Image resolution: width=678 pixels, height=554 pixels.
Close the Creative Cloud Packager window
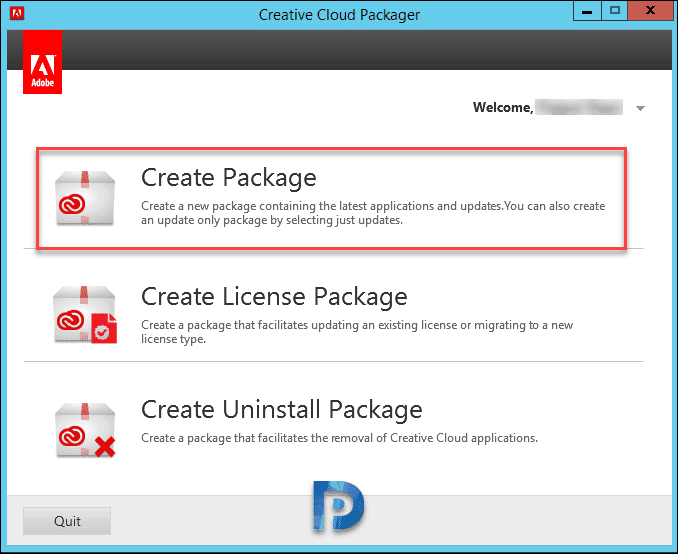coord(650,11)
